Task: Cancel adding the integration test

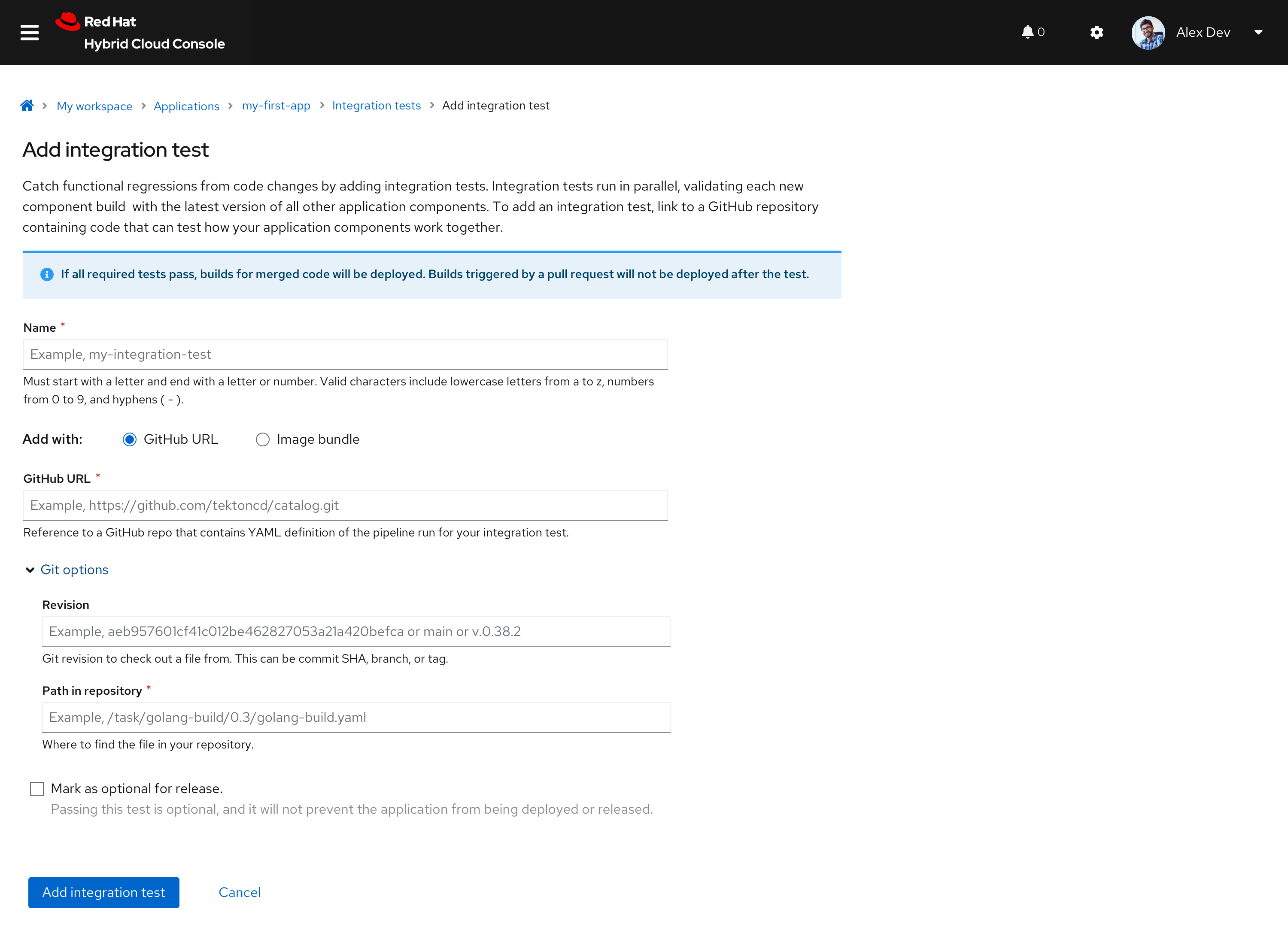Action: click(x=239, y=892)
